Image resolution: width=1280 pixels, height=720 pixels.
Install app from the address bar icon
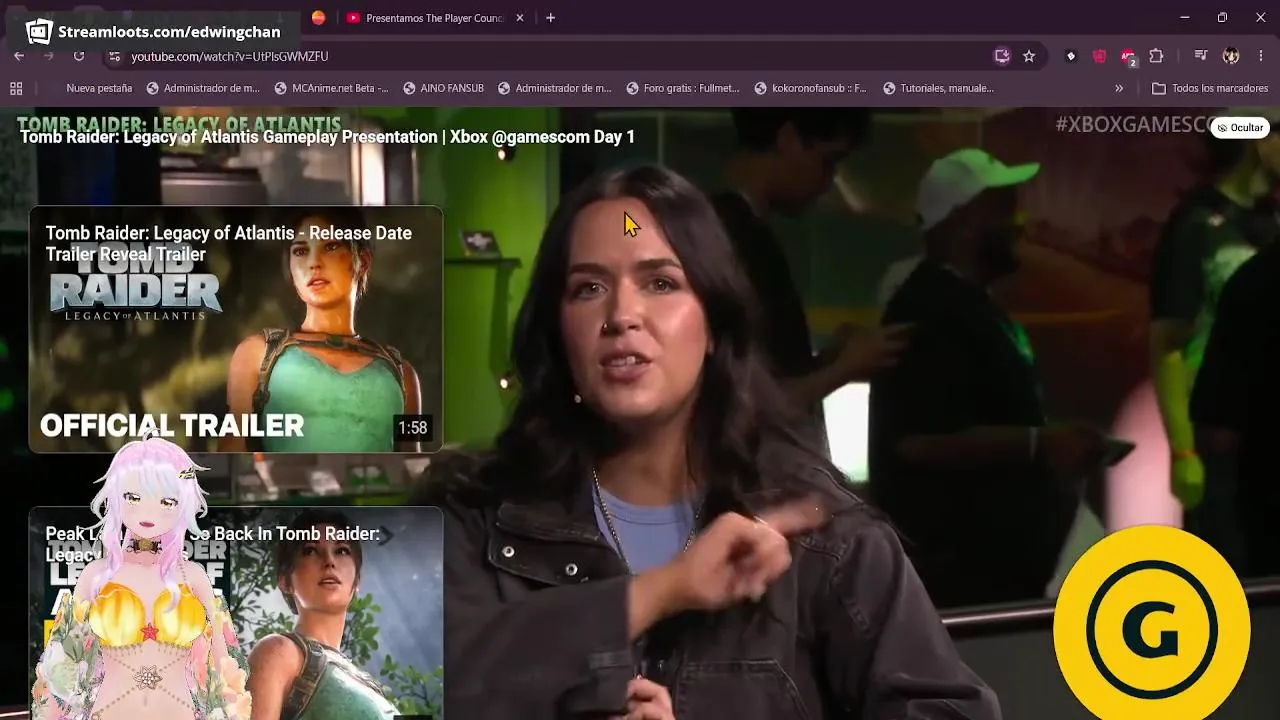coord(1002,56)
